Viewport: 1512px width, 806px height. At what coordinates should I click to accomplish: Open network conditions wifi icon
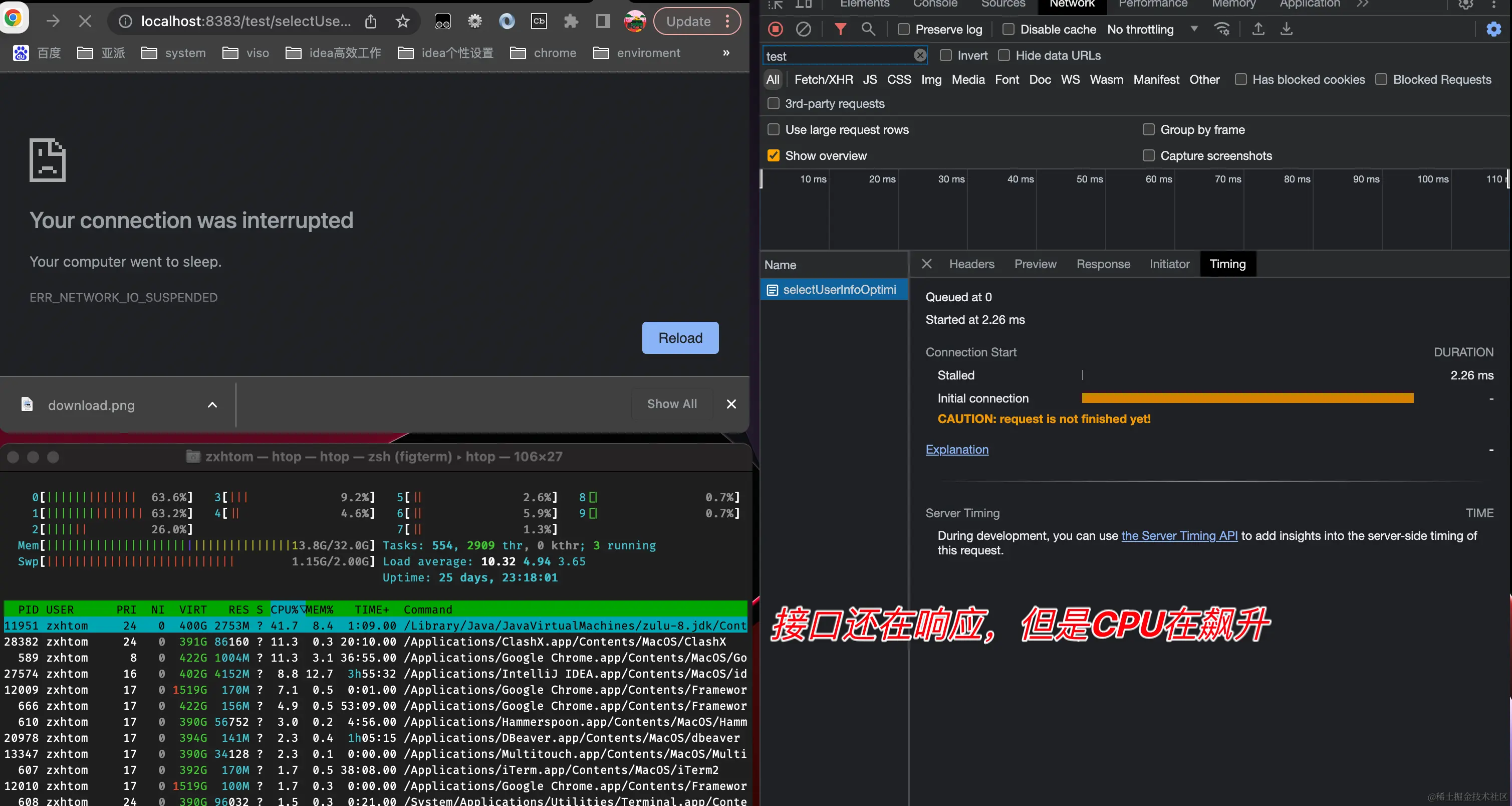(x=1222, y=29)
